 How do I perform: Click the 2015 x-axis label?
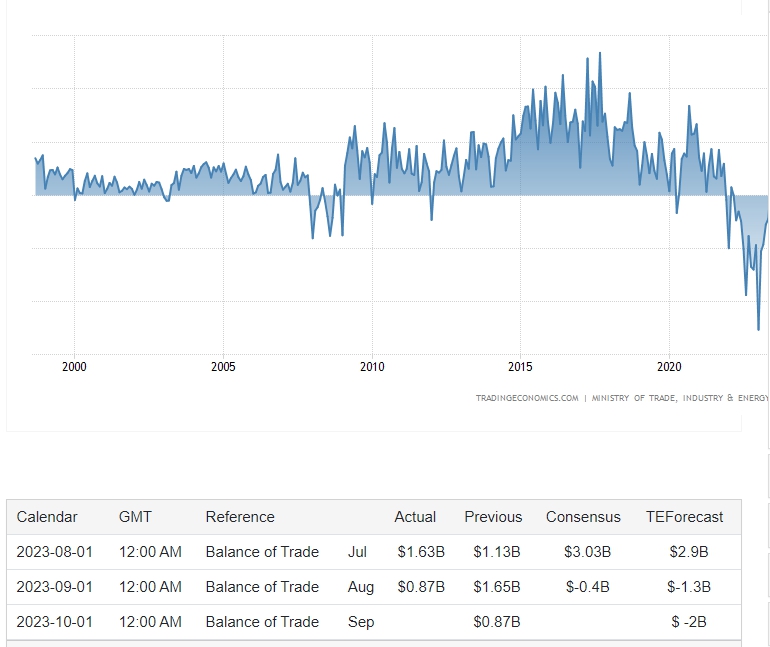520,367
